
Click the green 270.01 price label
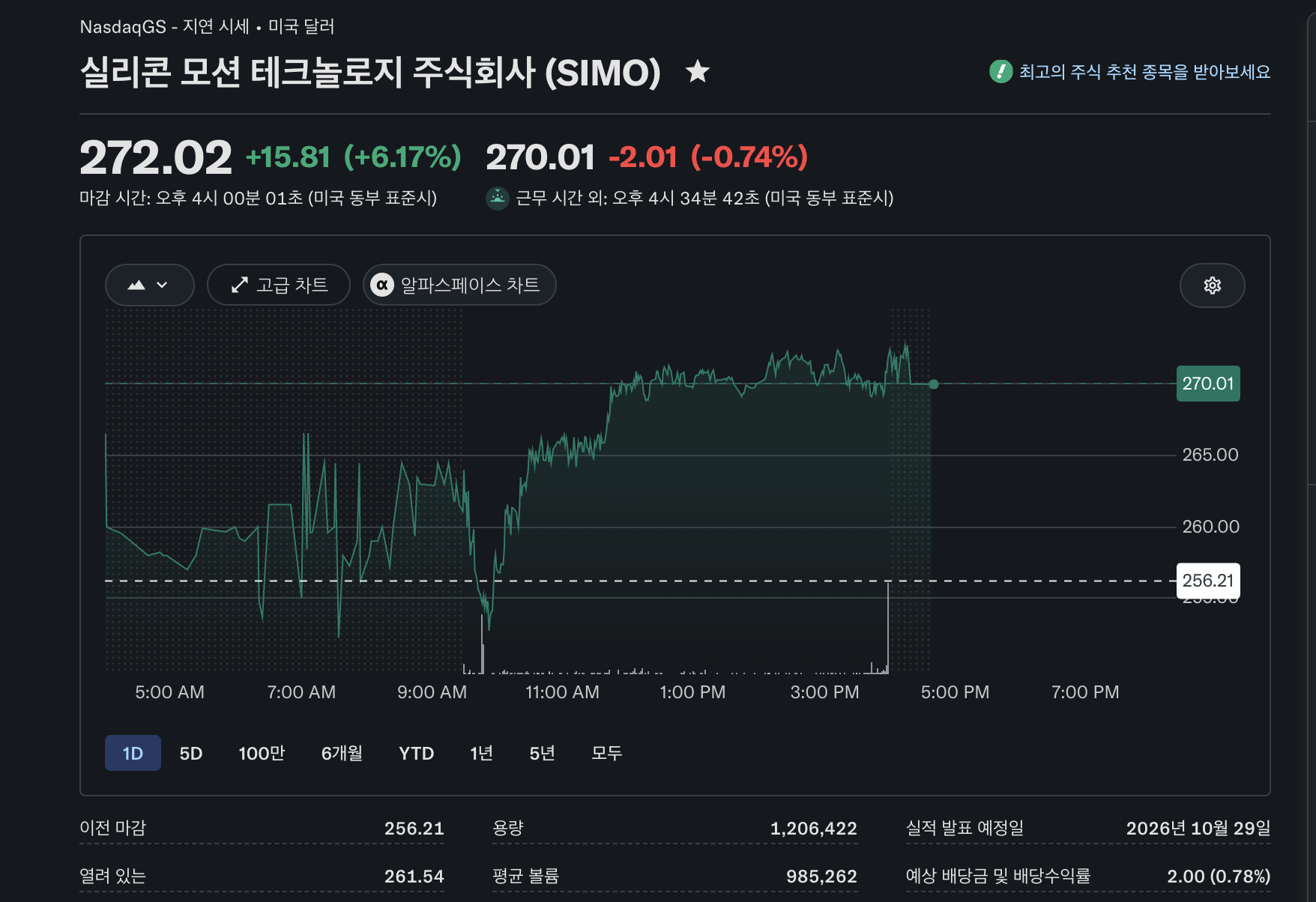coord(1208,384)
